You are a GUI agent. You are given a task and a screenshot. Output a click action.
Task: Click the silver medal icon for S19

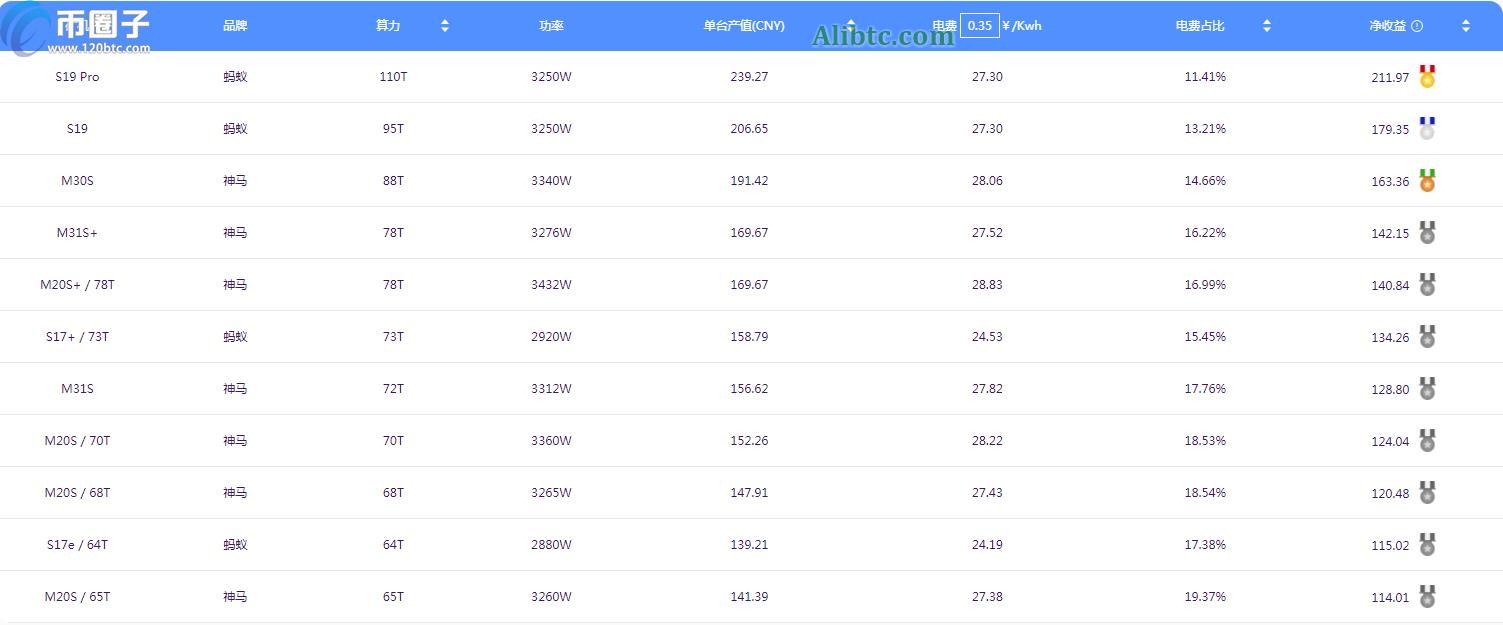[x=1427, y=129]
